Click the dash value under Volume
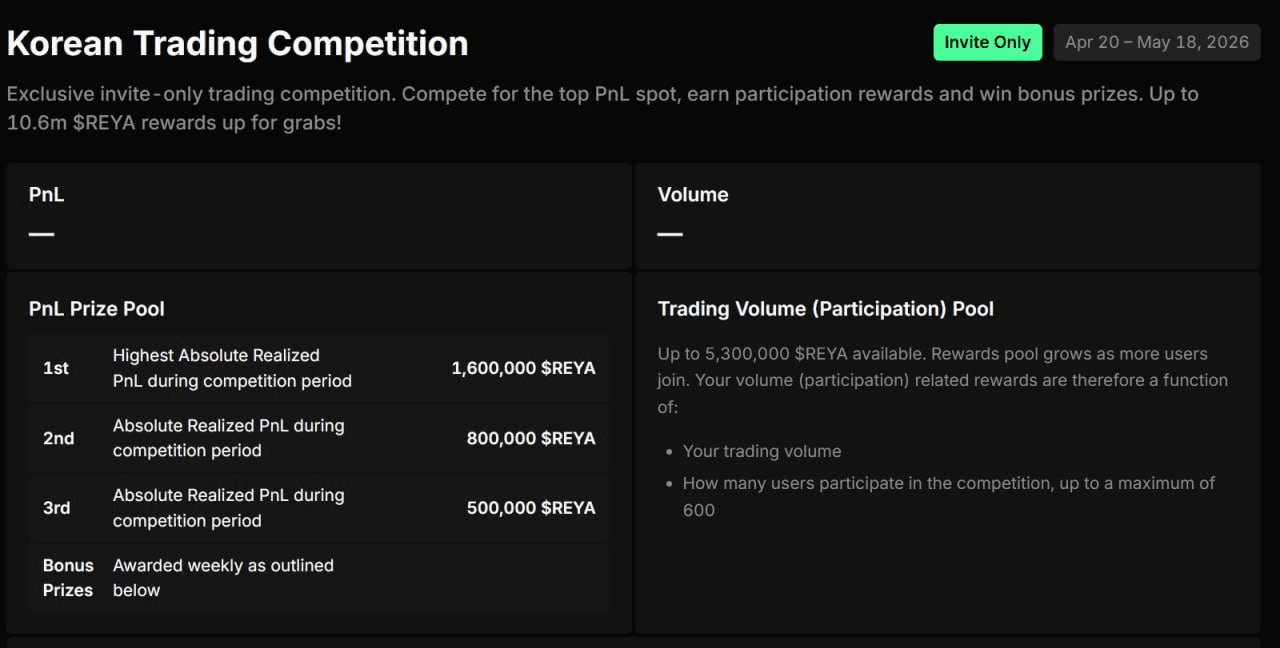 pyautogui.click(x=669, y=234)
